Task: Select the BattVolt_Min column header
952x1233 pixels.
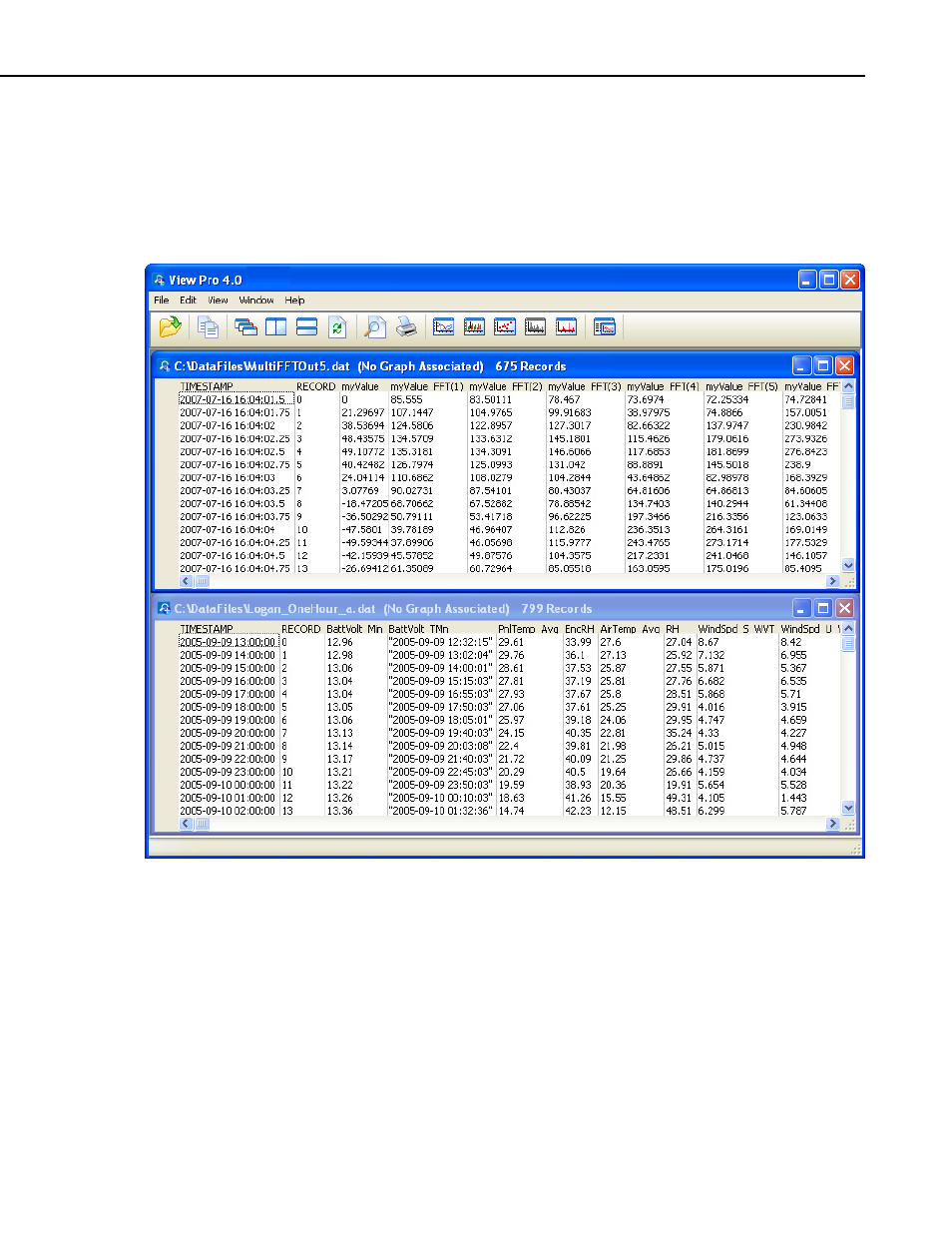Action: pos(354,629)
